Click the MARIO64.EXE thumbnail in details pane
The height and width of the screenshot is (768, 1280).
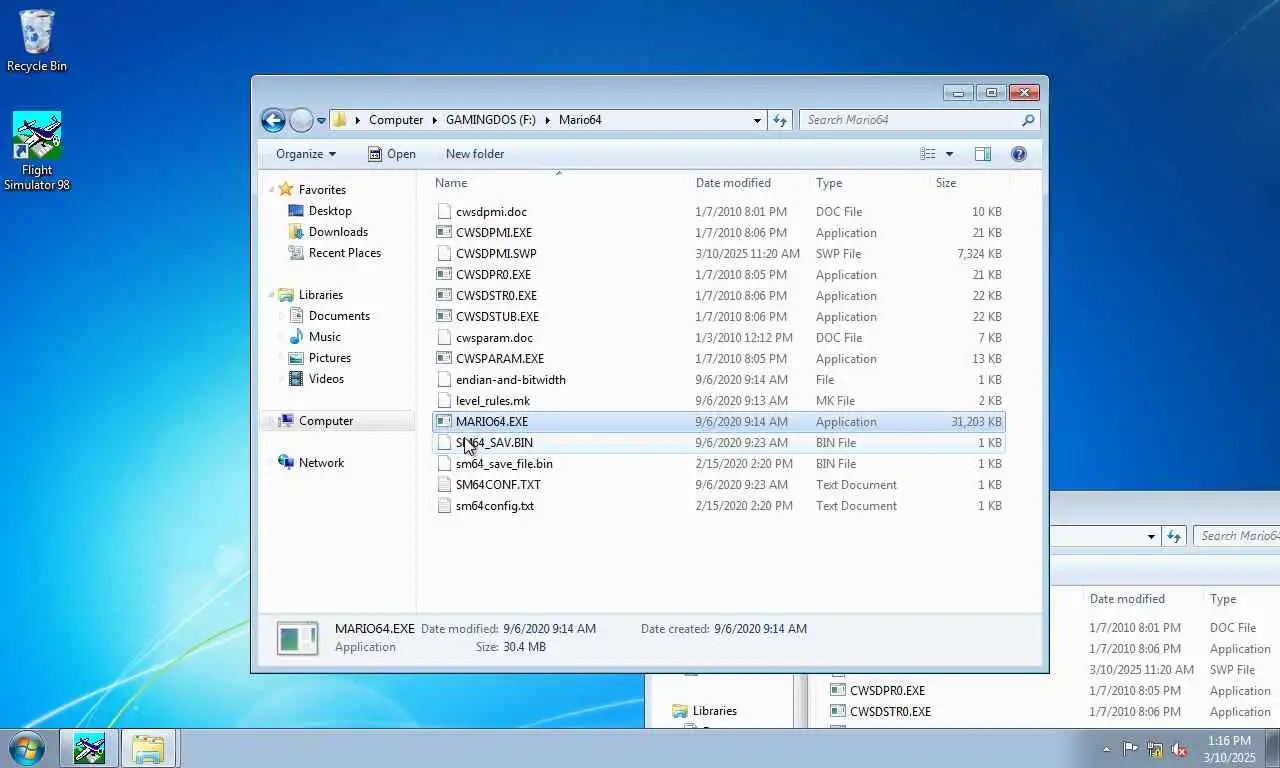297,638
